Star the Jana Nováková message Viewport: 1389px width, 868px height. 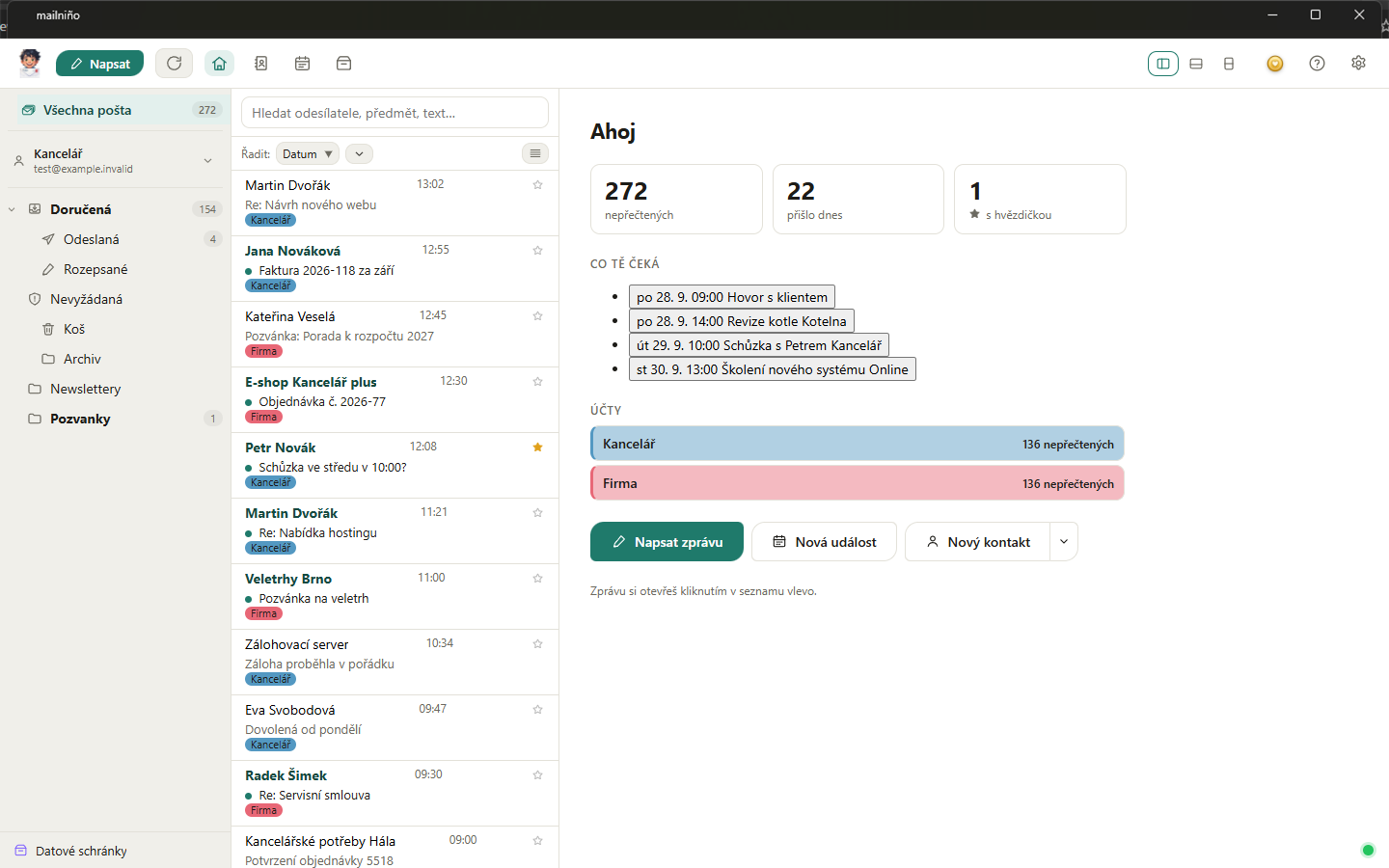click(x=538, y=251)
